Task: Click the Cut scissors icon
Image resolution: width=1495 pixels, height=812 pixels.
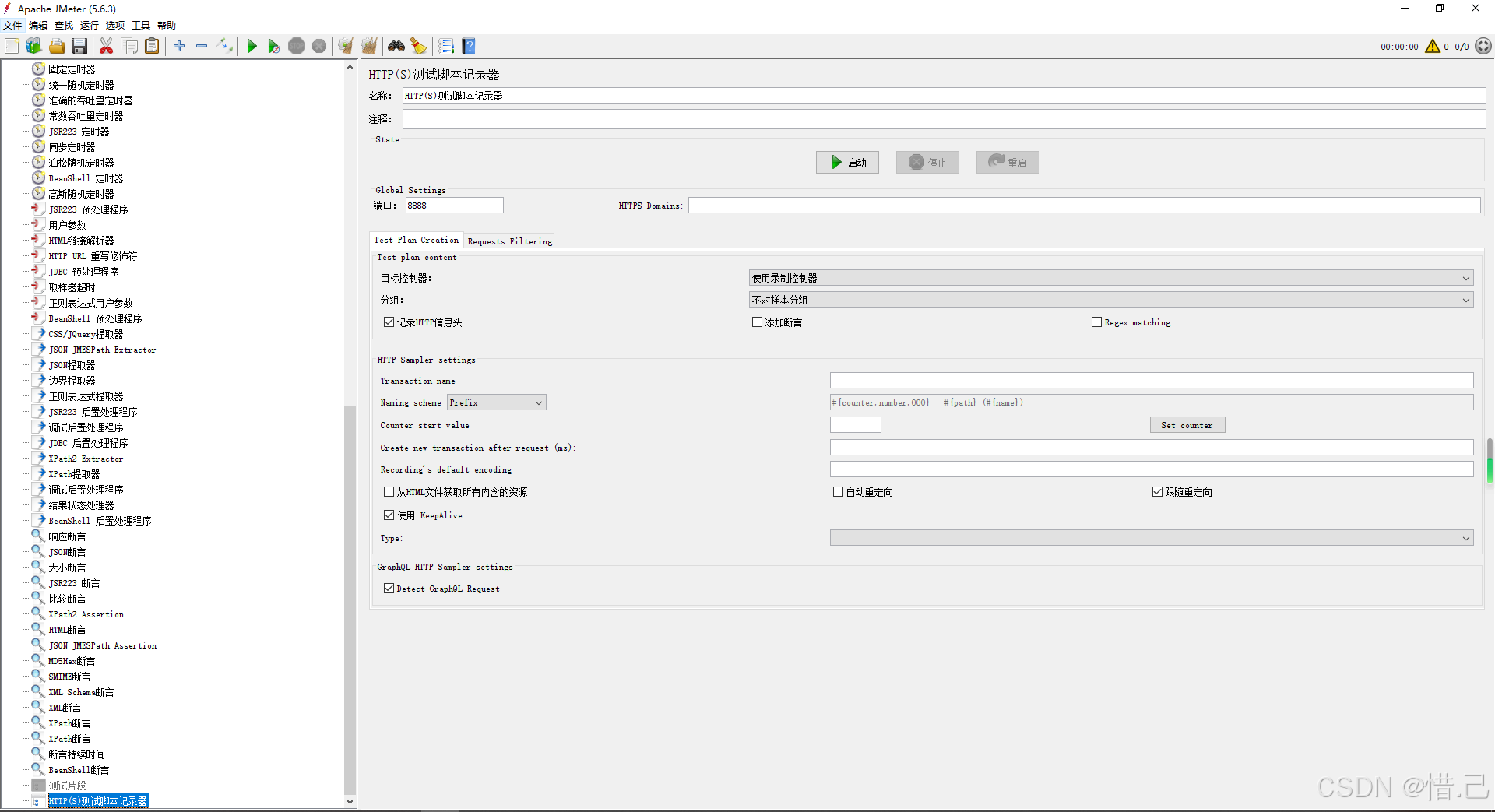Action: [107, 46]
